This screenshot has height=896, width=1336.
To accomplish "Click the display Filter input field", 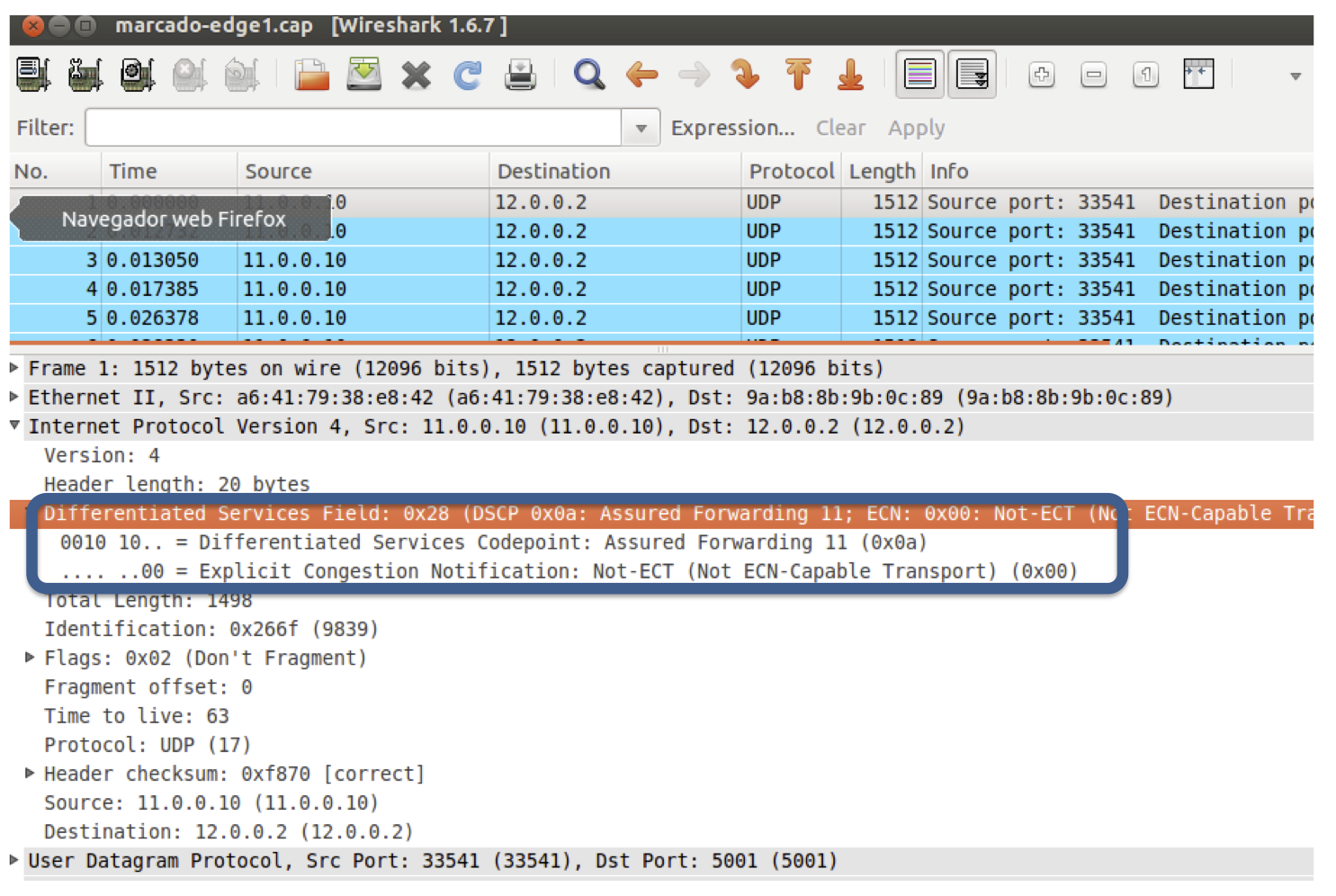I will coord(354,128).
